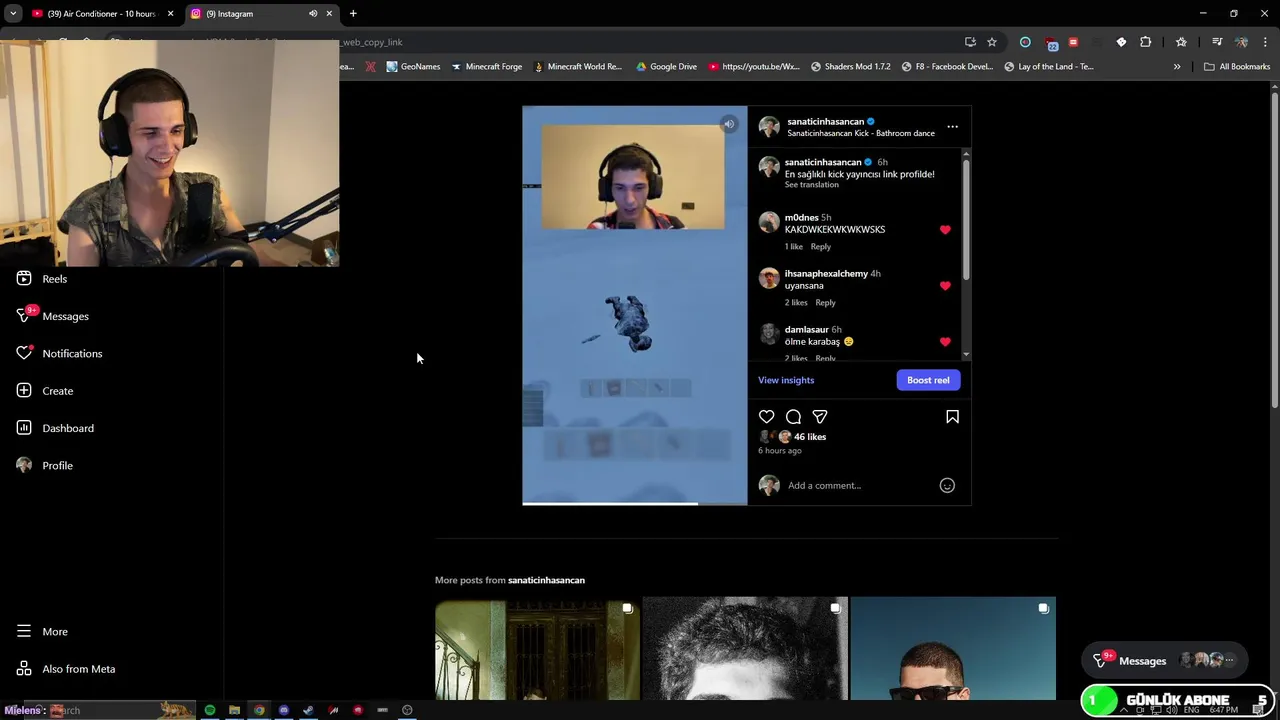Open the Notifications heart in the sidebar
Screen dimensions: 1280x720
point(59,354)
